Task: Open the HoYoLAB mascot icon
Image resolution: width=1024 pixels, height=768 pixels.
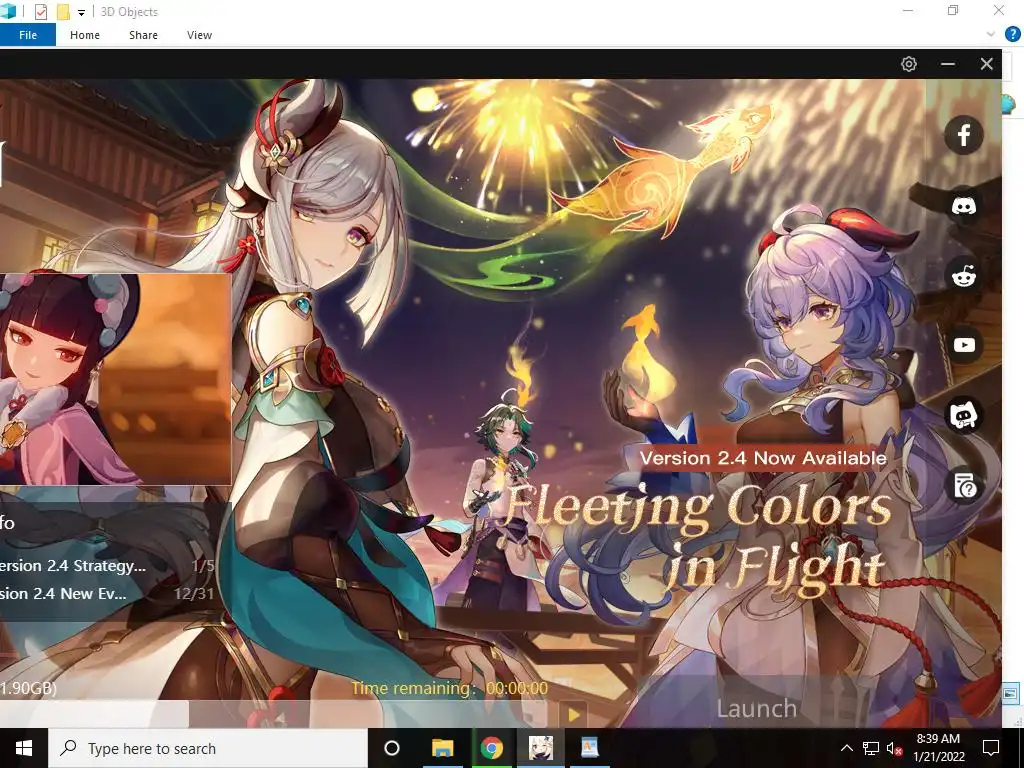Action: point(963,415)
